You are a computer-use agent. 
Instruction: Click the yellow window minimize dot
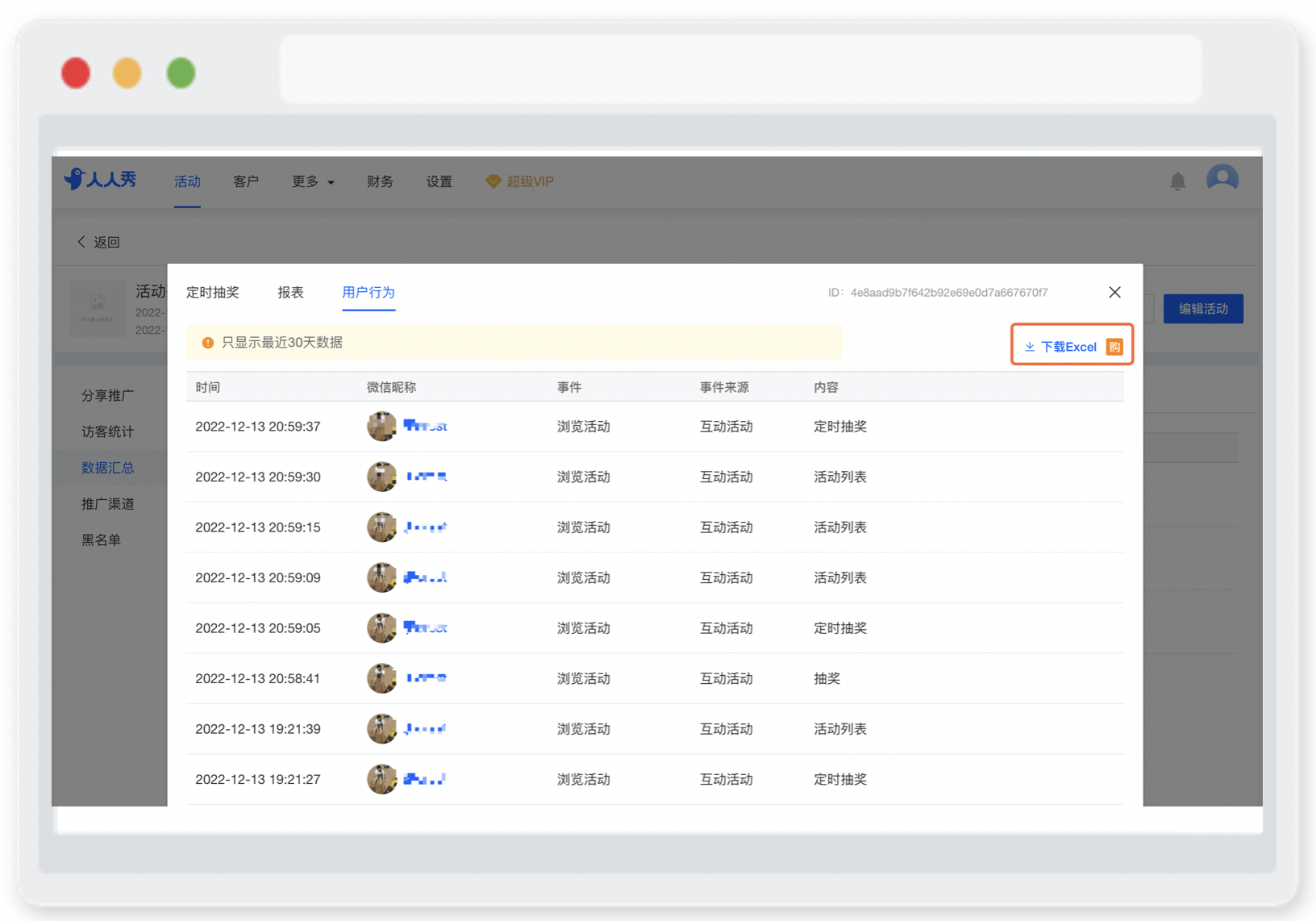pos(127,73)
